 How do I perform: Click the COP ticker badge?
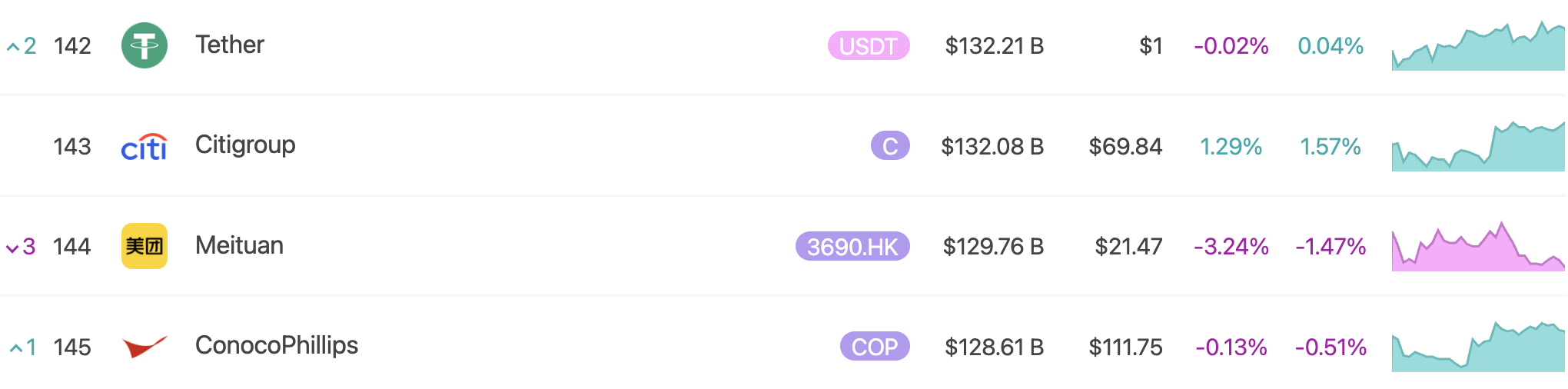pos(875,347)
